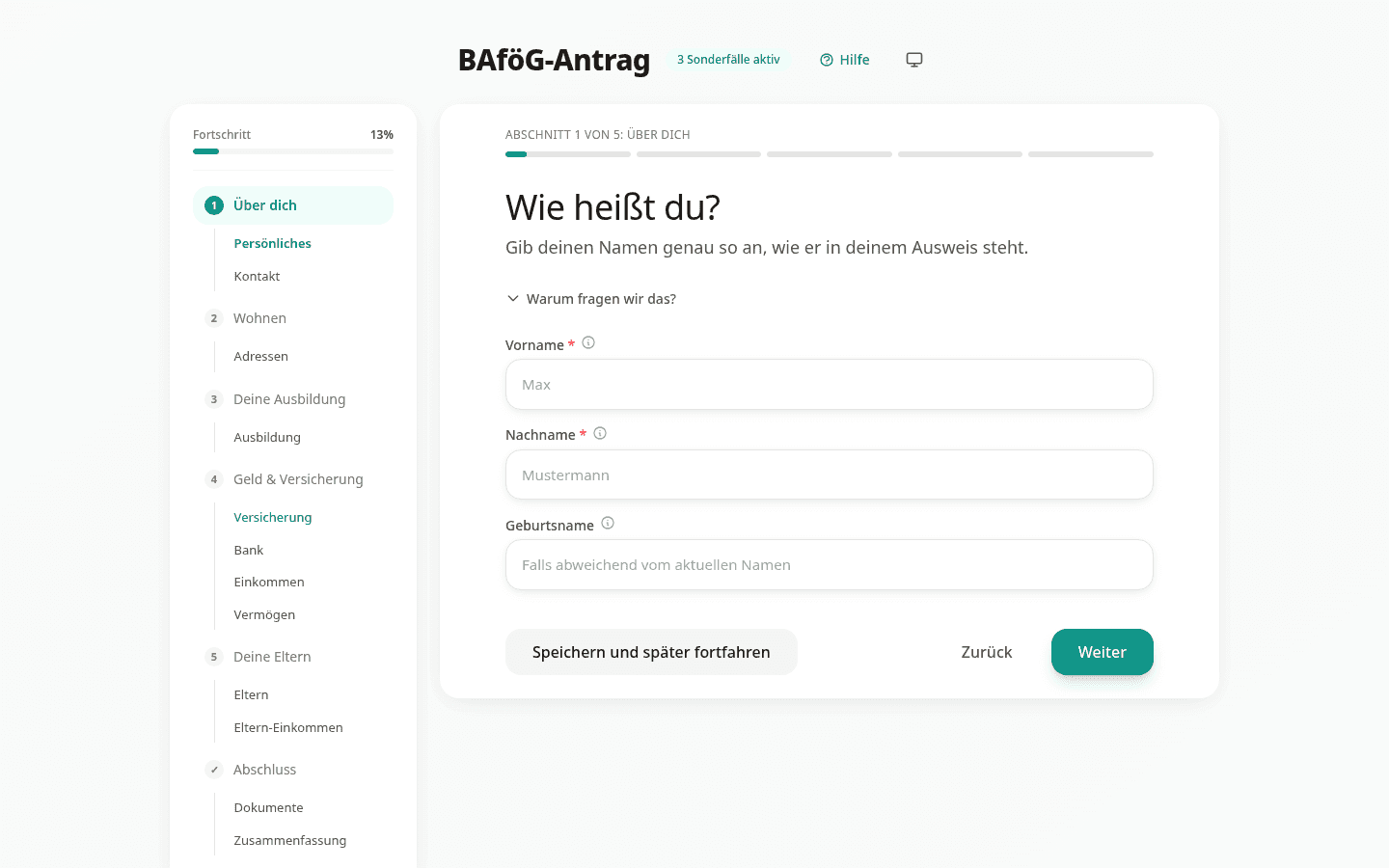Select step 4 'Geld & Versicherung' in sidebar
Image resolution: width=1389 pixels, height=868 pixels.
[293, 479]
